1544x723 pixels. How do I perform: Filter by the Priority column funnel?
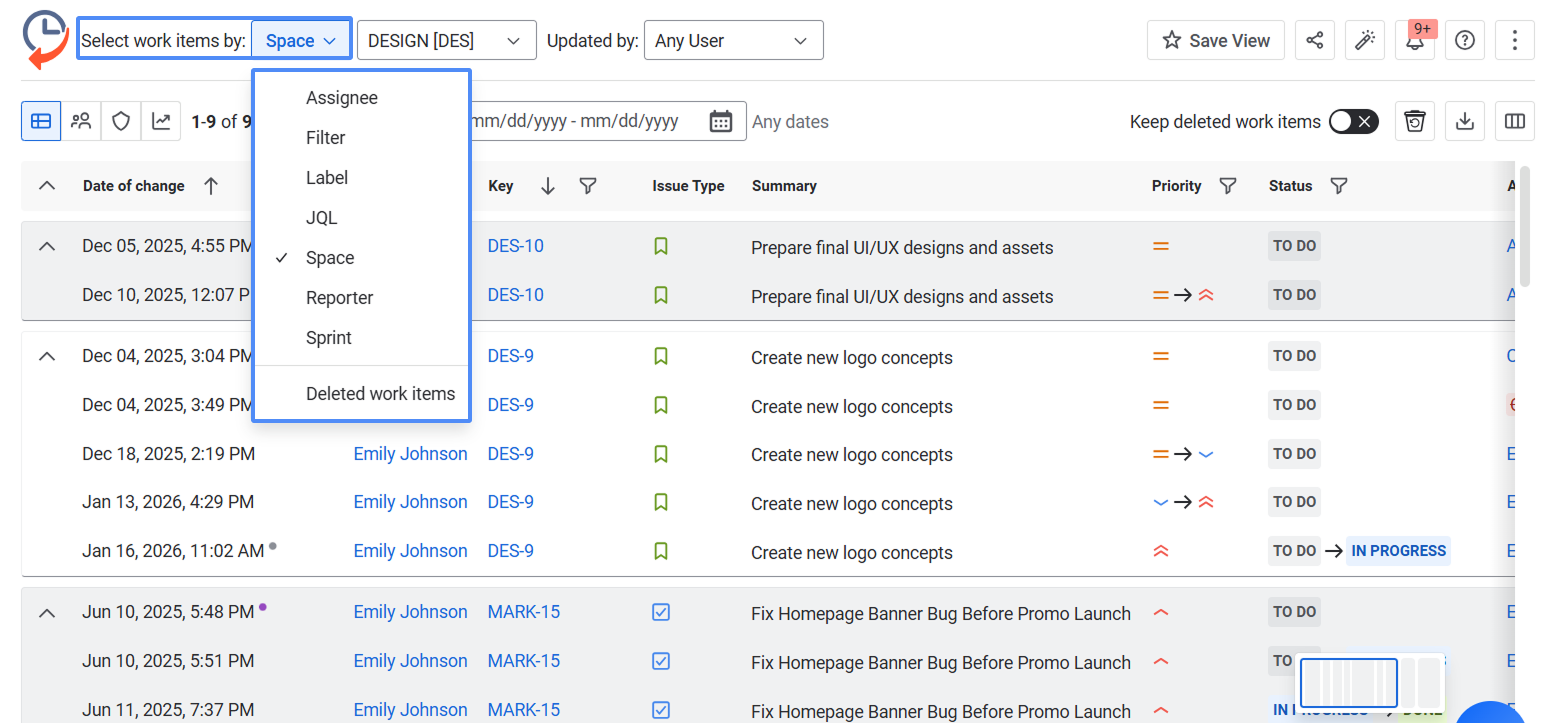pos(1228,186)
